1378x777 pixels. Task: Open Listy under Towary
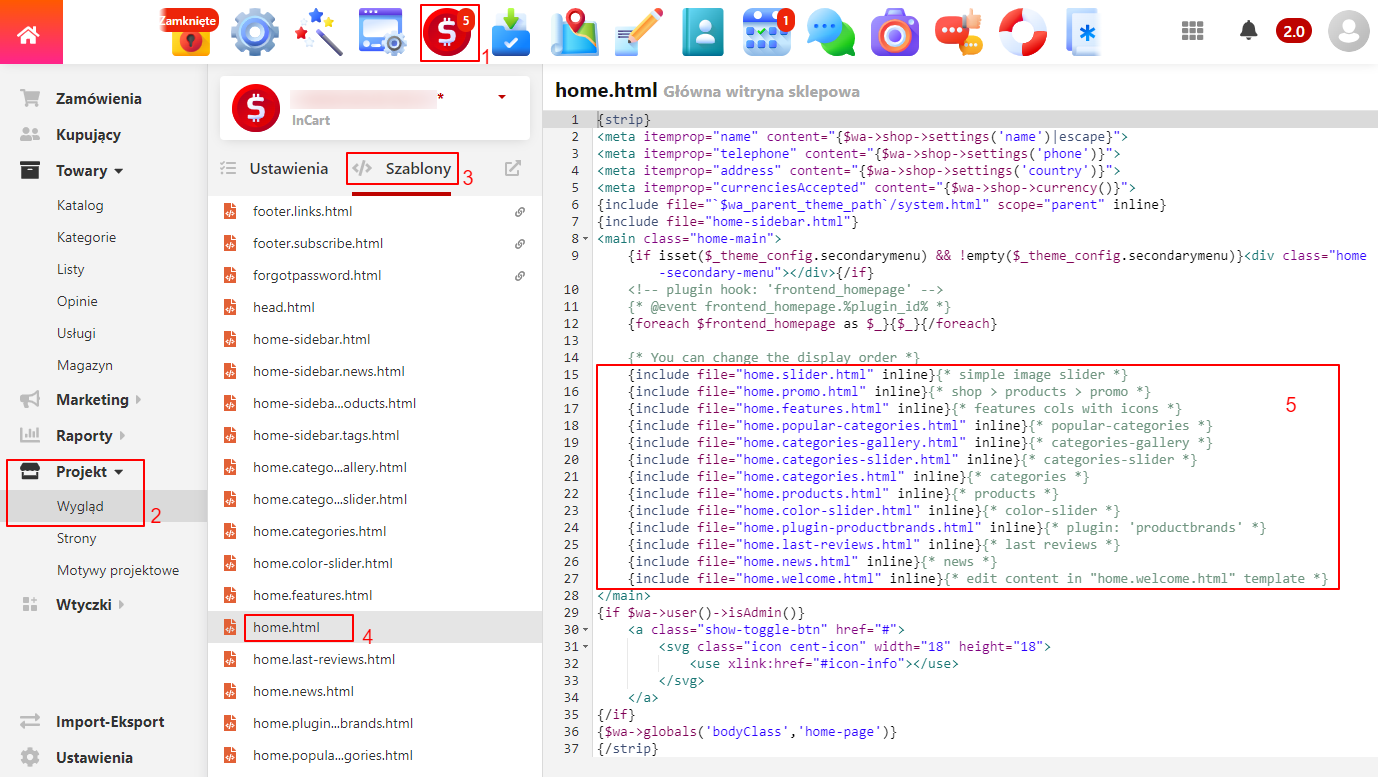coord(70,269)
